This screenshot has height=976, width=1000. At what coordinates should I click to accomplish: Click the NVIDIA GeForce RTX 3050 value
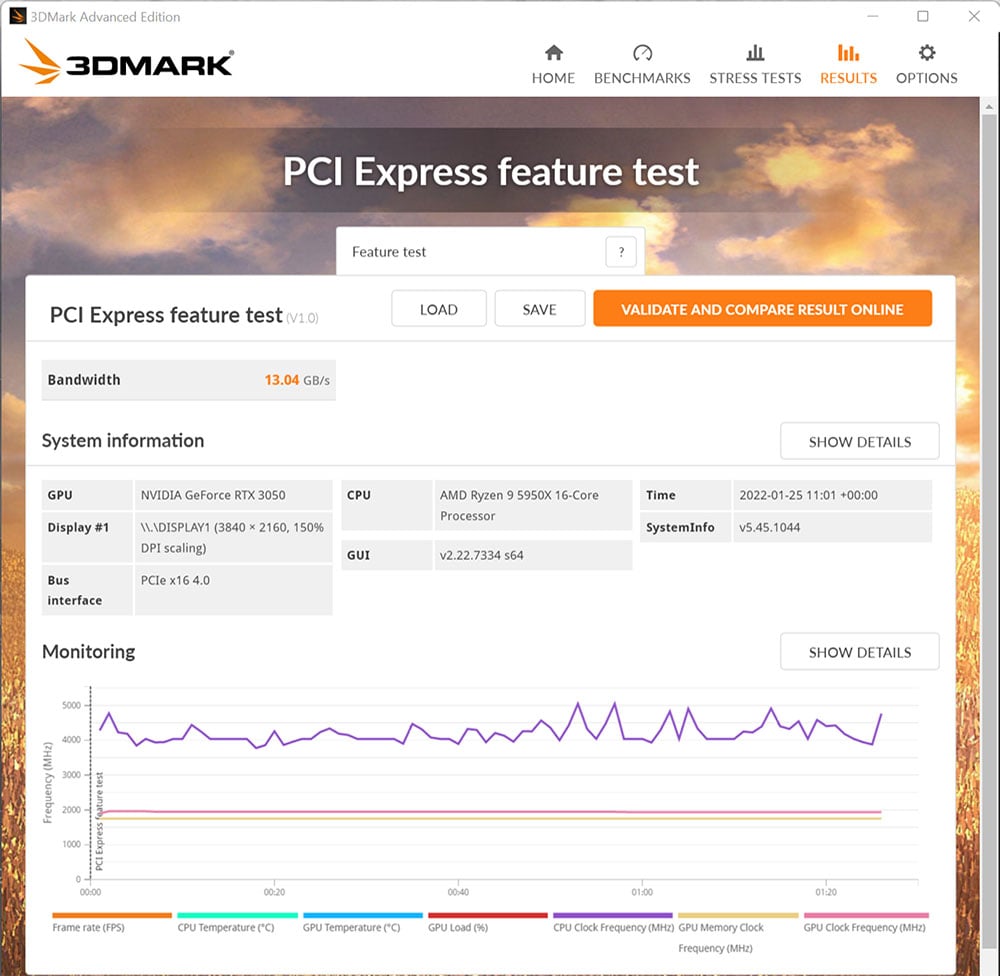[213, 495]
